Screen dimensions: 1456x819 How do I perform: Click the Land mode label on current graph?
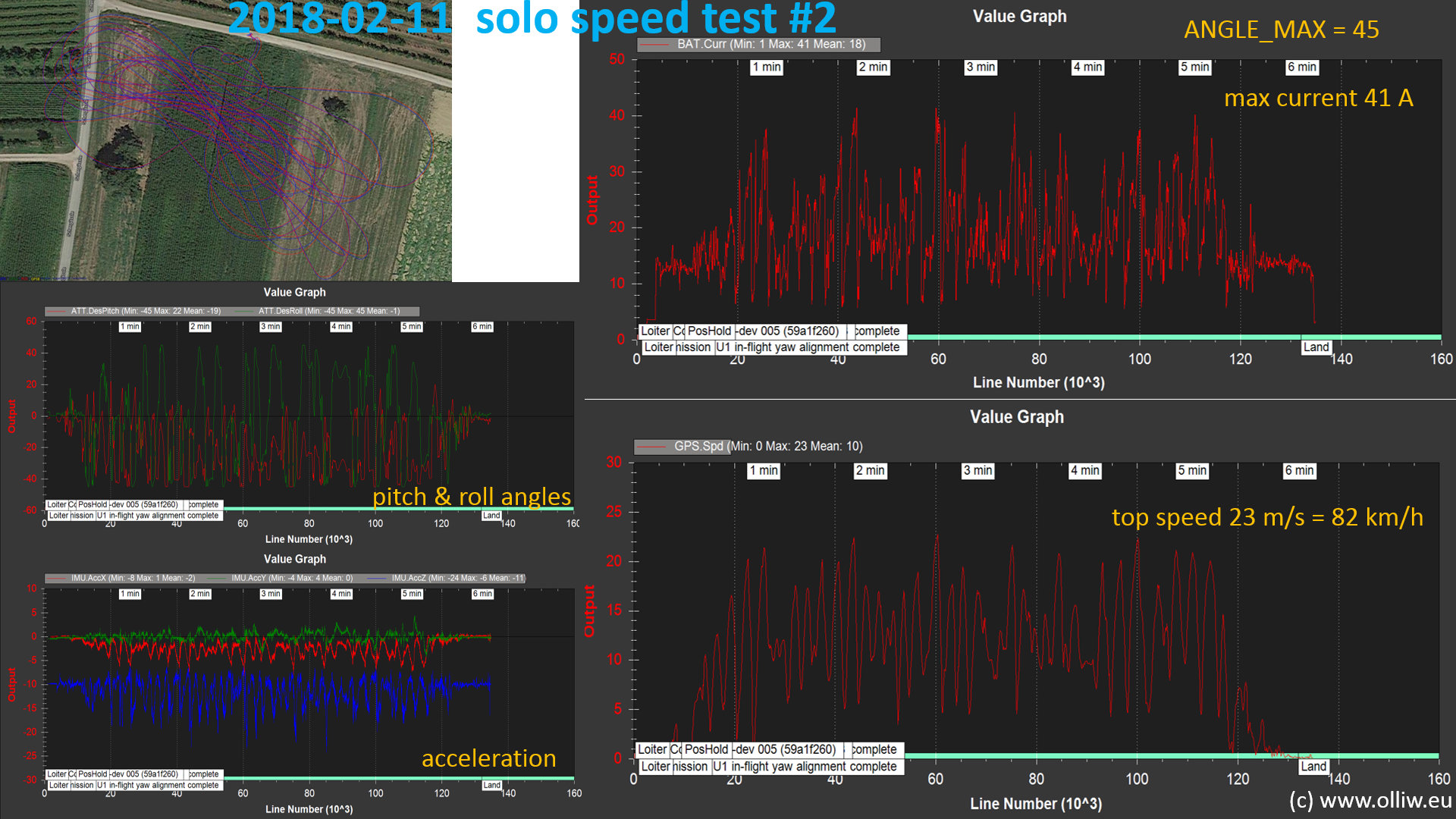coord(1316,347)
